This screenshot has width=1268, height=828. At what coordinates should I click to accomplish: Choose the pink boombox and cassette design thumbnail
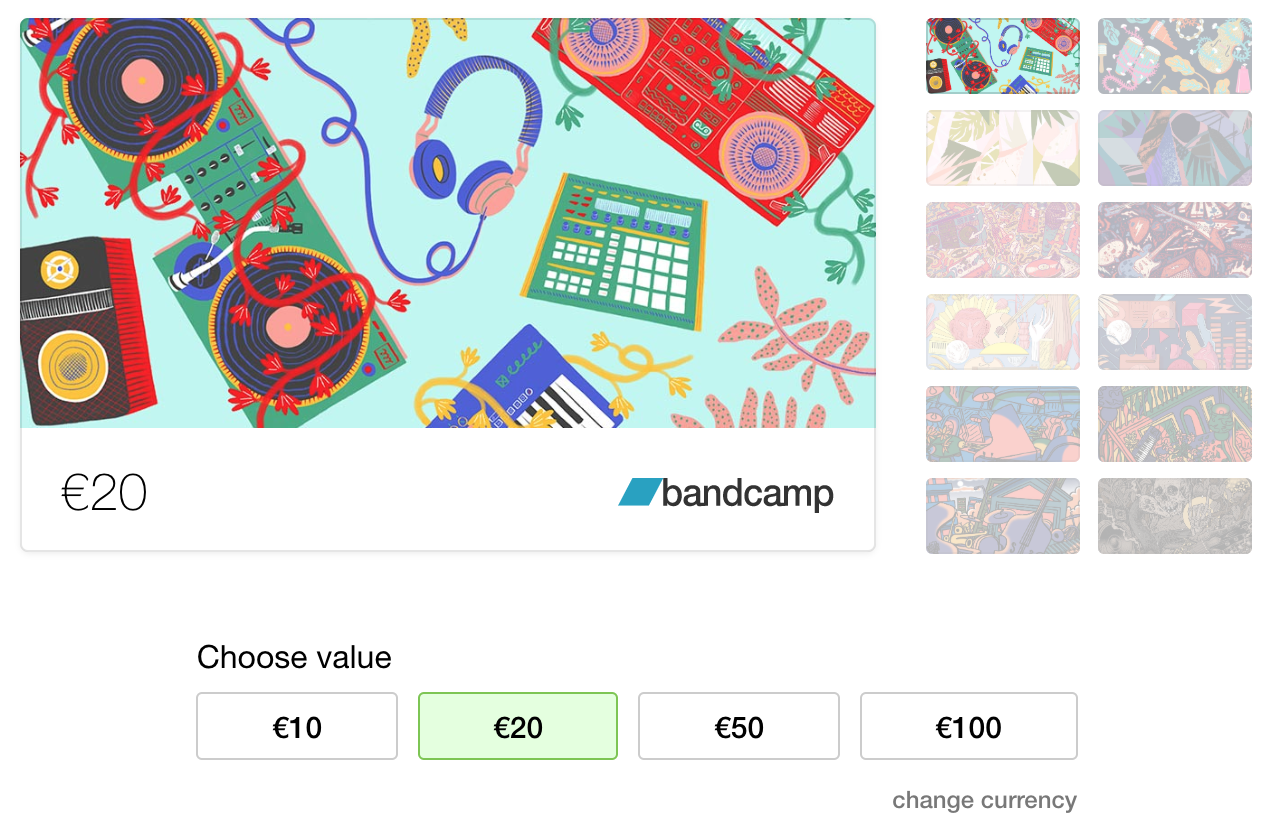[1003, 240]
